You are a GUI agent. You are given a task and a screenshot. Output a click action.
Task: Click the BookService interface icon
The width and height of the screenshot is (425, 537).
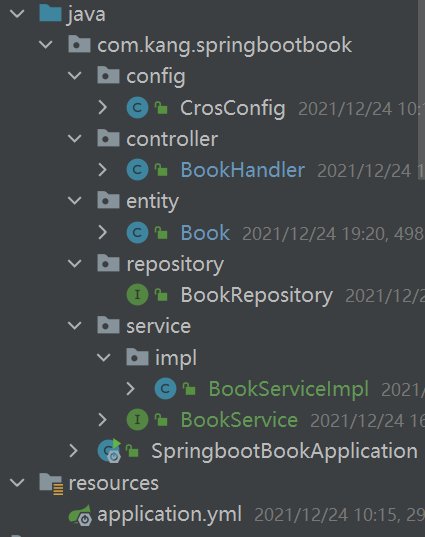(137, 420)
